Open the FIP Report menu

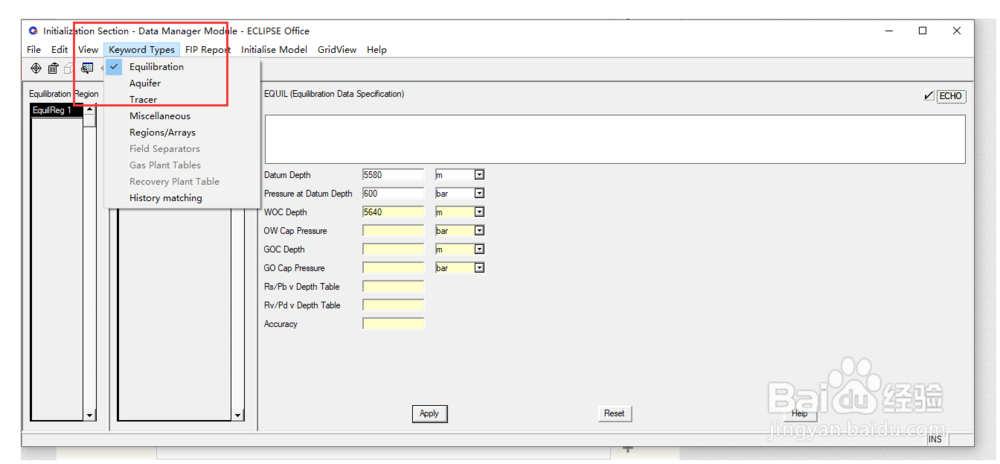coord(208,50)
